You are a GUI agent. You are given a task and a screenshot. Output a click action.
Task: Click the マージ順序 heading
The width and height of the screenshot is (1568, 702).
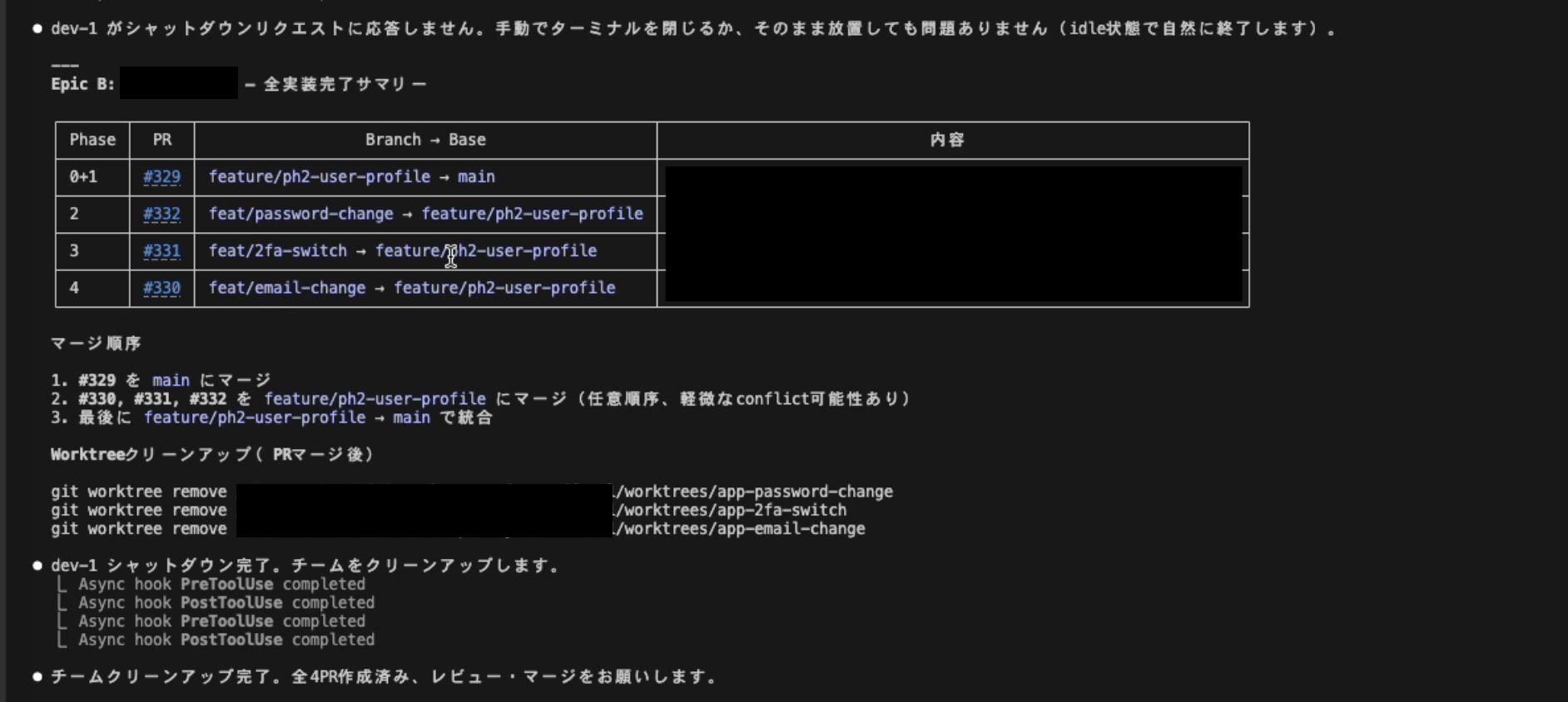96,344
